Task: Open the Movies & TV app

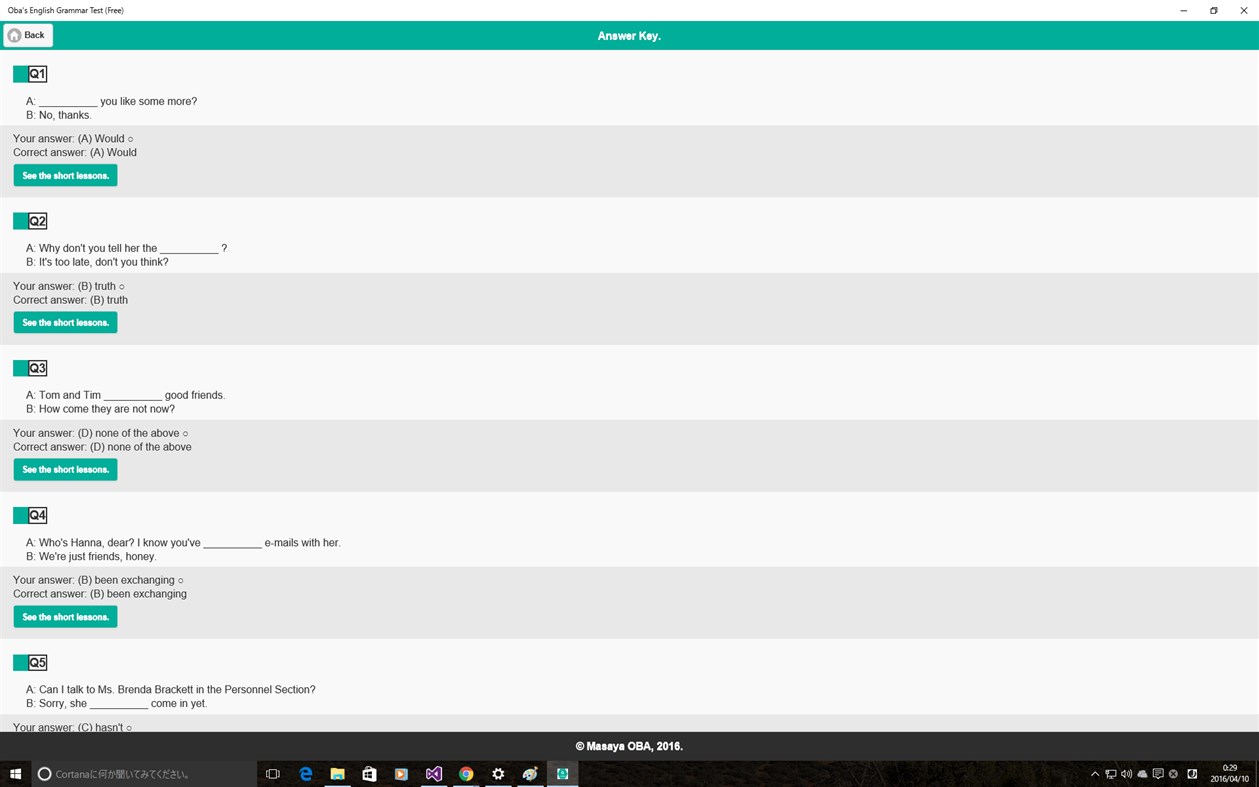Action: 401,773
